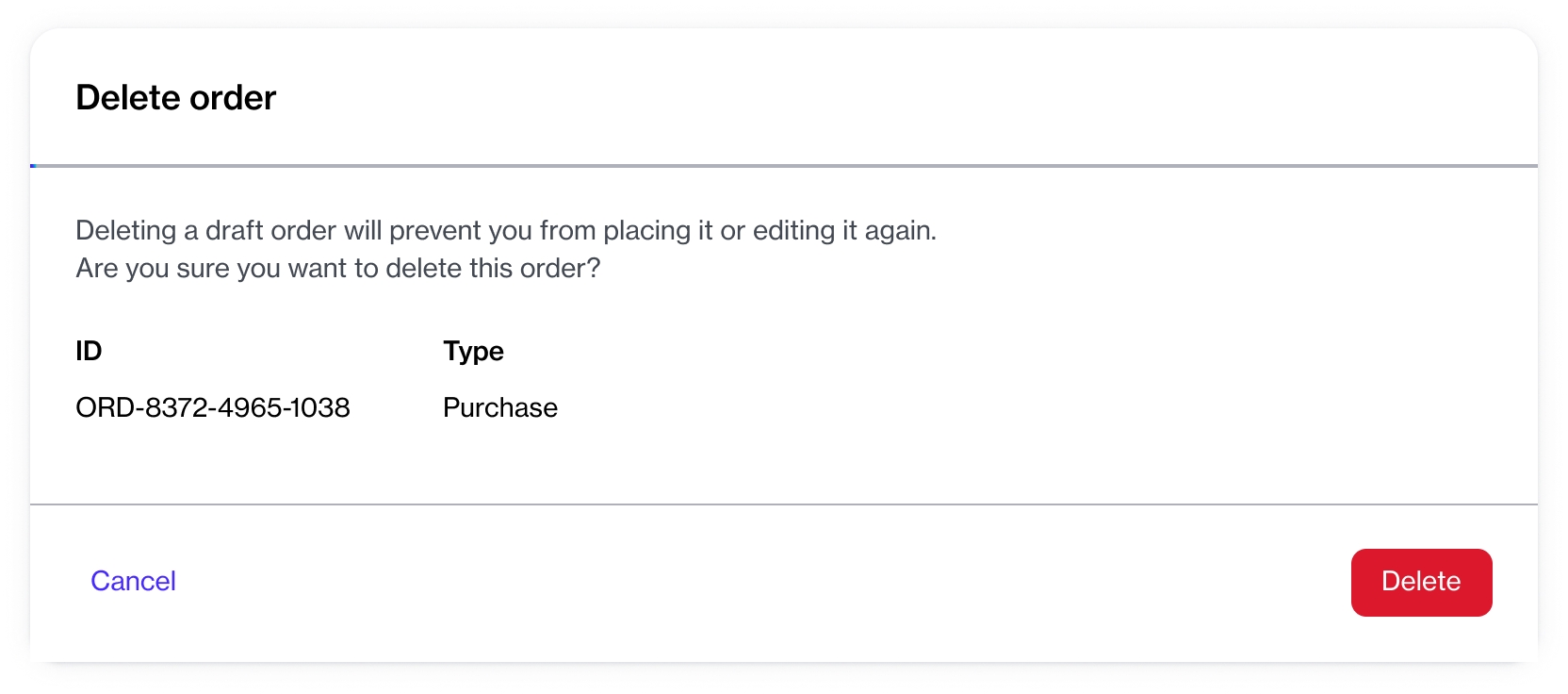Click the "1038" ending of the order ID
This screenshot has height=694, width=1568.
[x=320, y=407]
